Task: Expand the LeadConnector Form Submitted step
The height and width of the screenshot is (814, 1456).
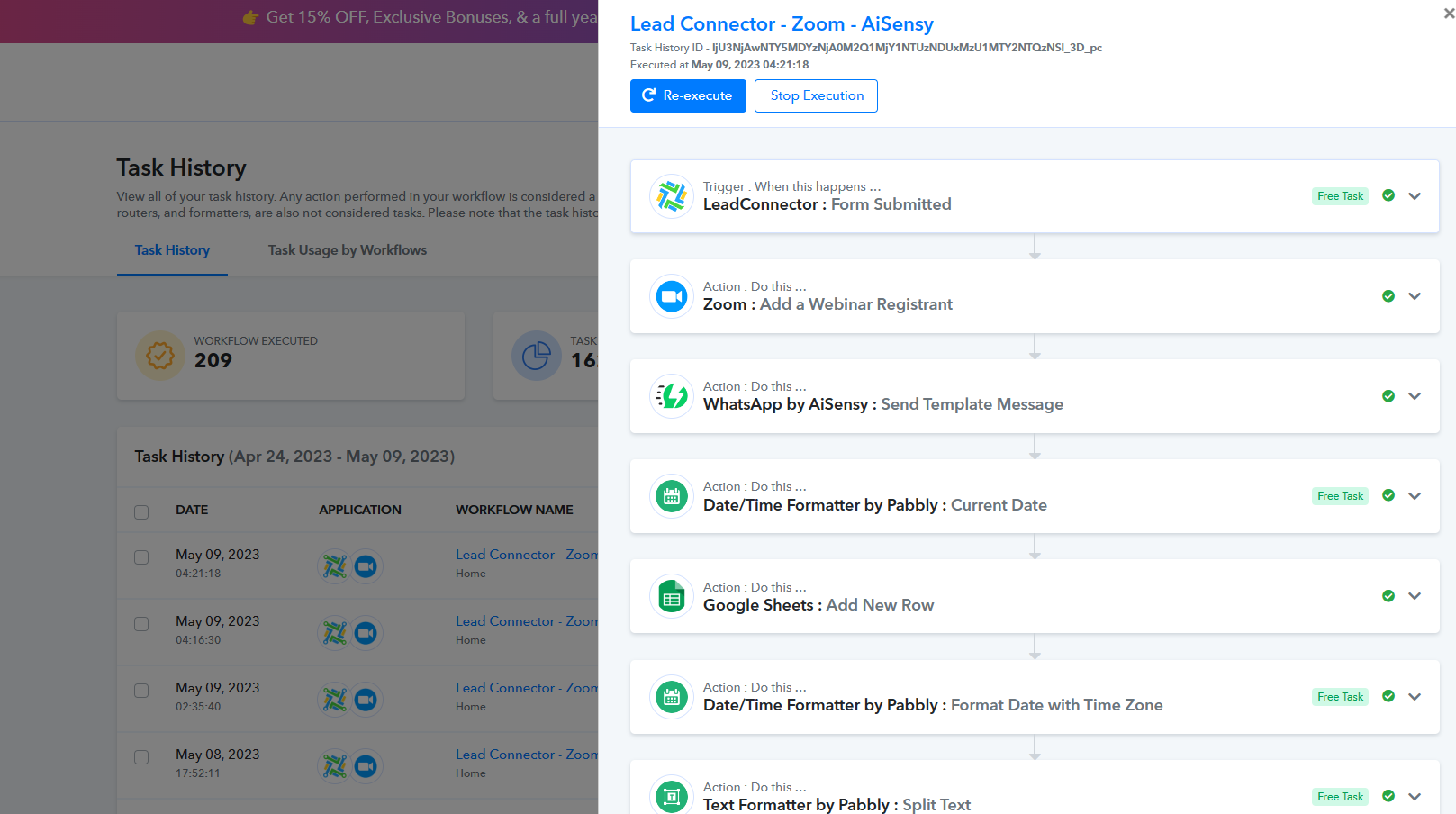Action: (1415, 196)
